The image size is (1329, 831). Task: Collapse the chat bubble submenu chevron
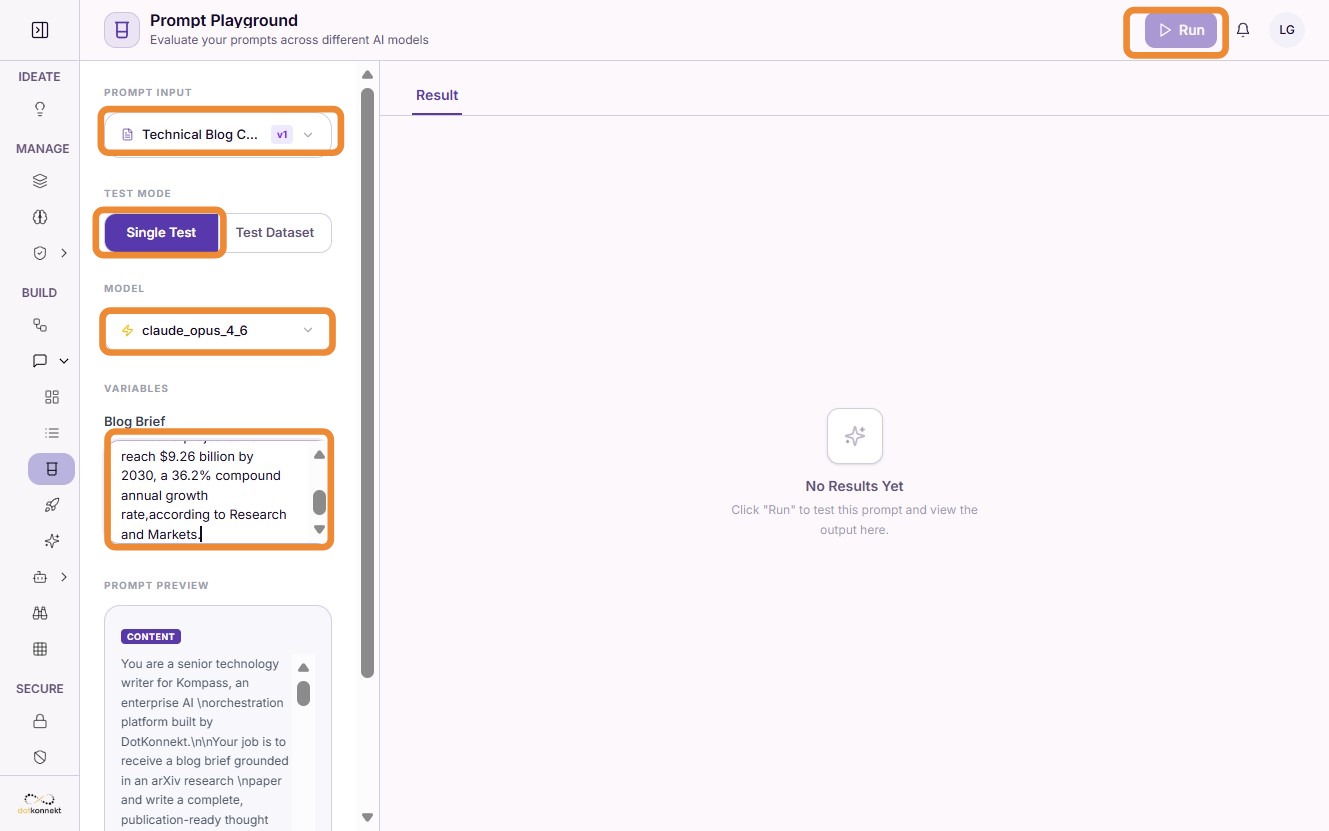pyautogui.click(x=64, y=361)
